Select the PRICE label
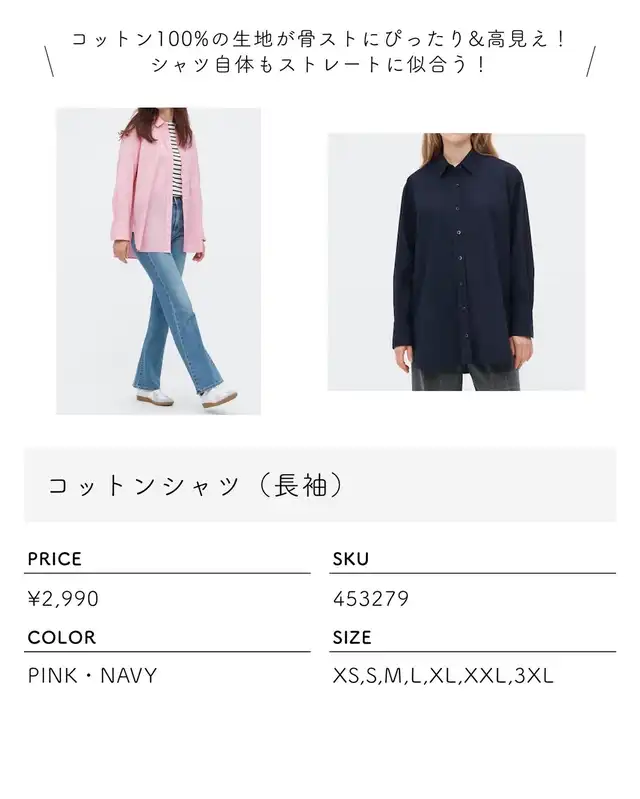 coord(55,559)
